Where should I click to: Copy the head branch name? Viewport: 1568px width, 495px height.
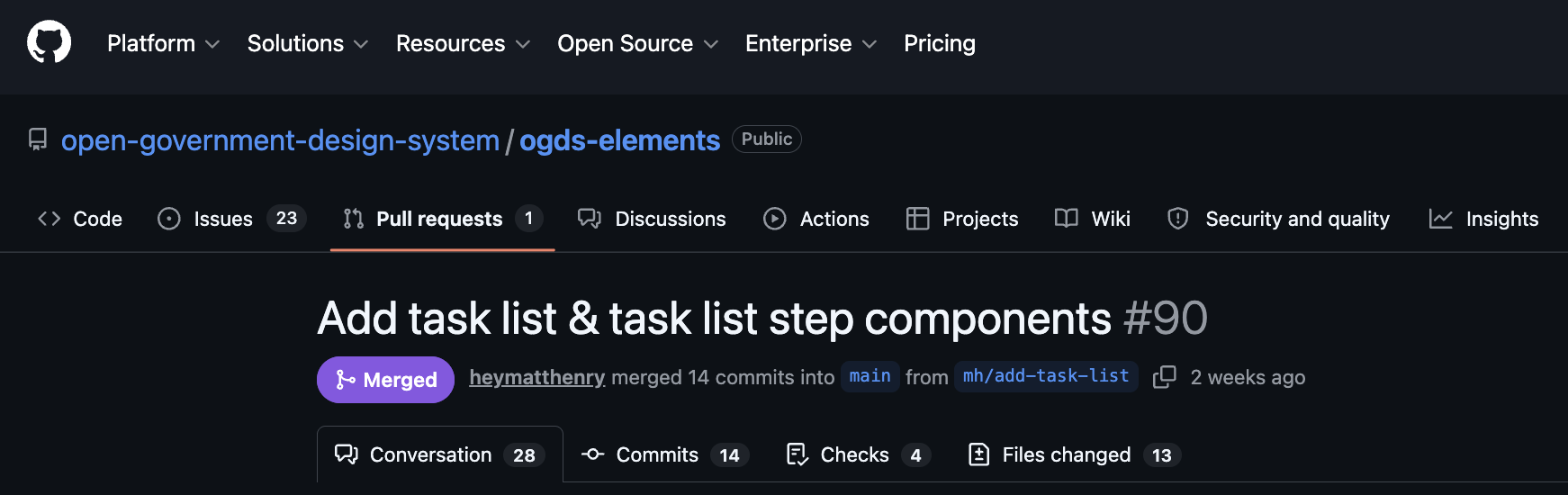[x=1165, y=377]
